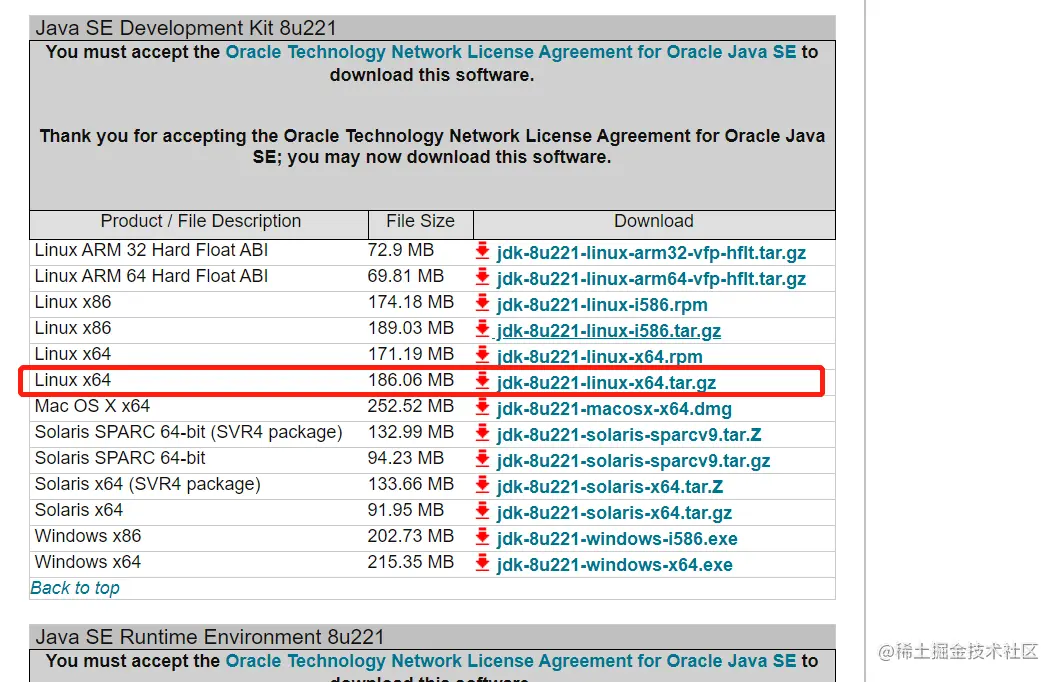The height and width of the screenshot is (682, 1059).
Task: Select the '91.95 MB' file size
Action: click(405, 510)
